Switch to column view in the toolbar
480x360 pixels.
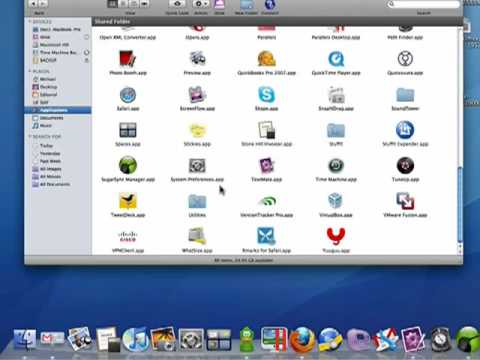pyautogui.click(x=134, y=4)
